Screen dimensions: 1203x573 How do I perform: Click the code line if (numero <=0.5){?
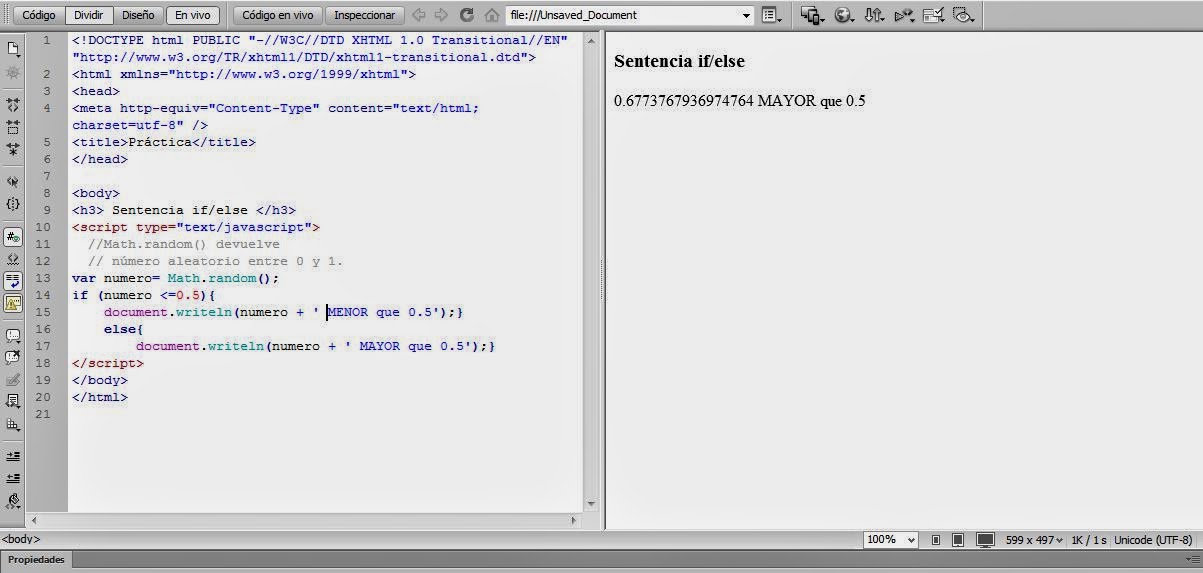click(x=144, y=295)
